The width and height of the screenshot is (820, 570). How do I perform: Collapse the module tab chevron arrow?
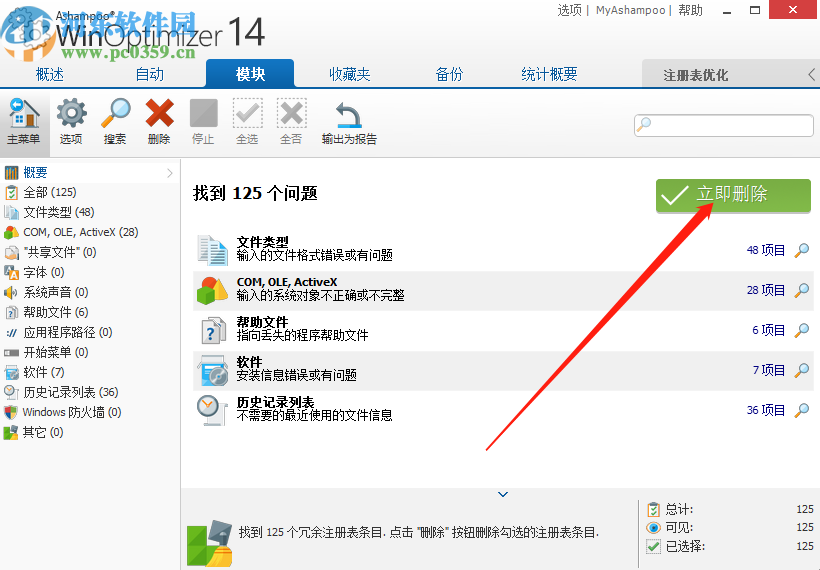coord(811,75)
